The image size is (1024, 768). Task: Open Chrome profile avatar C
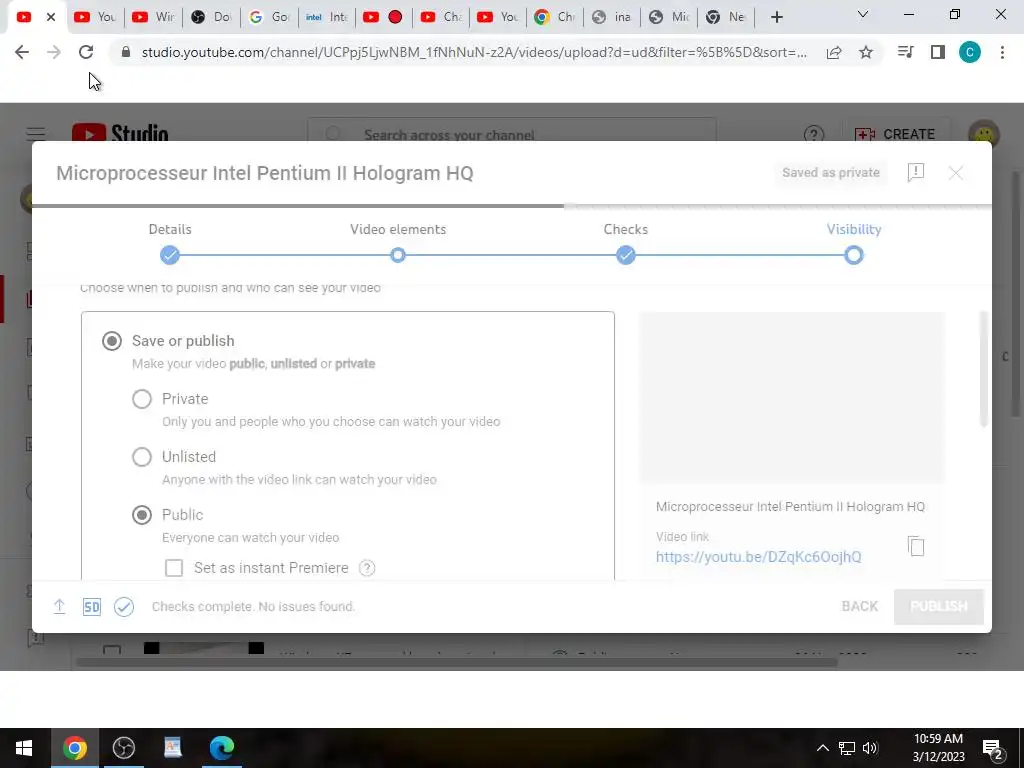(970, 52)
